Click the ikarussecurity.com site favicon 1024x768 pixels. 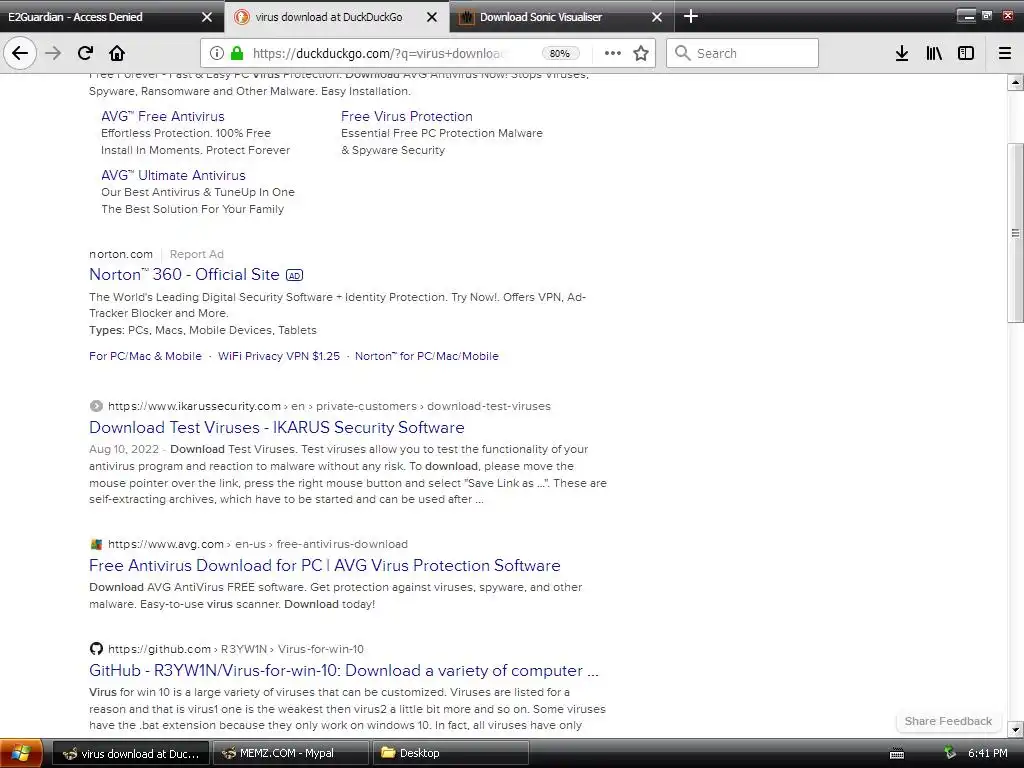(96, 406)
